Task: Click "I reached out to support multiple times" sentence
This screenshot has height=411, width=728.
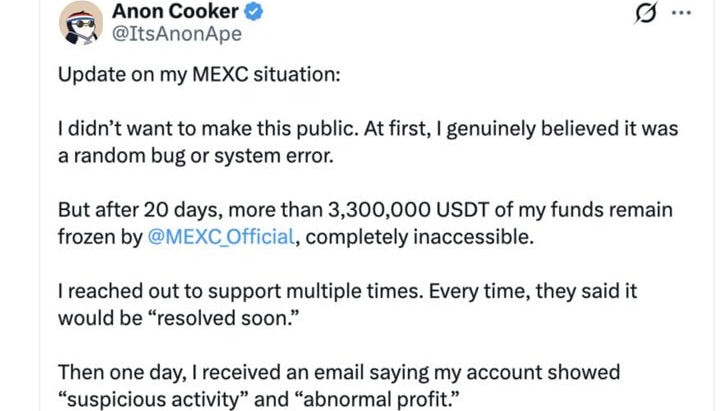Action: point(240,291)
